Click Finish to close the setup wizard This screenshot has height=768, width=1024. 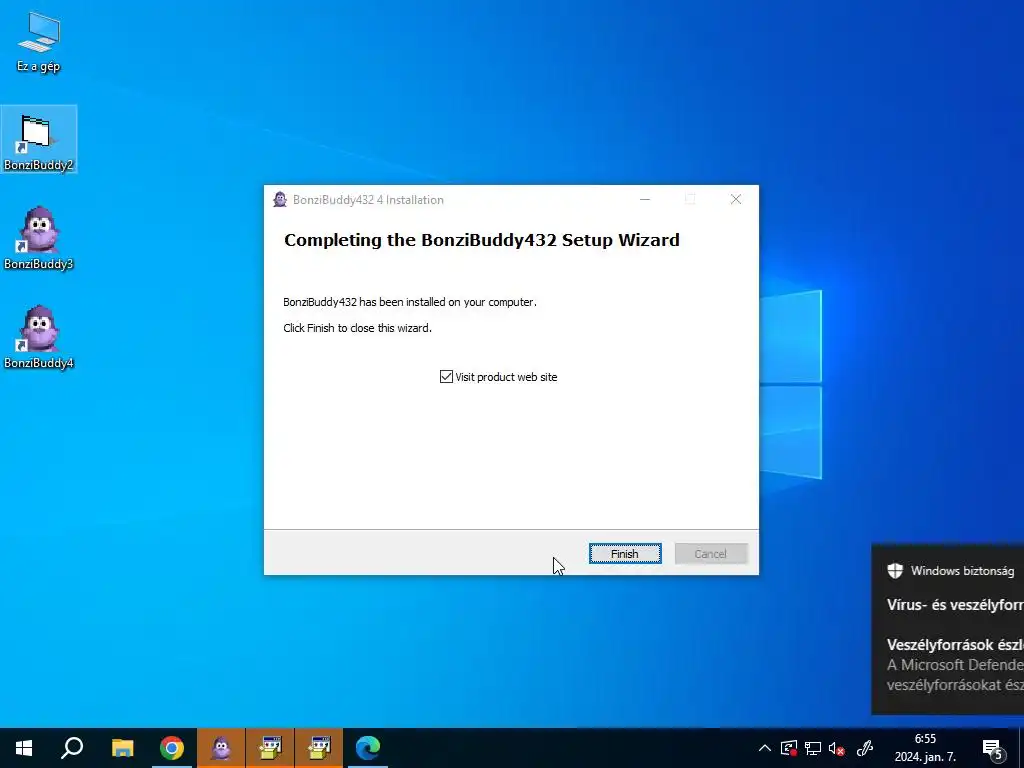click(625, 554)
